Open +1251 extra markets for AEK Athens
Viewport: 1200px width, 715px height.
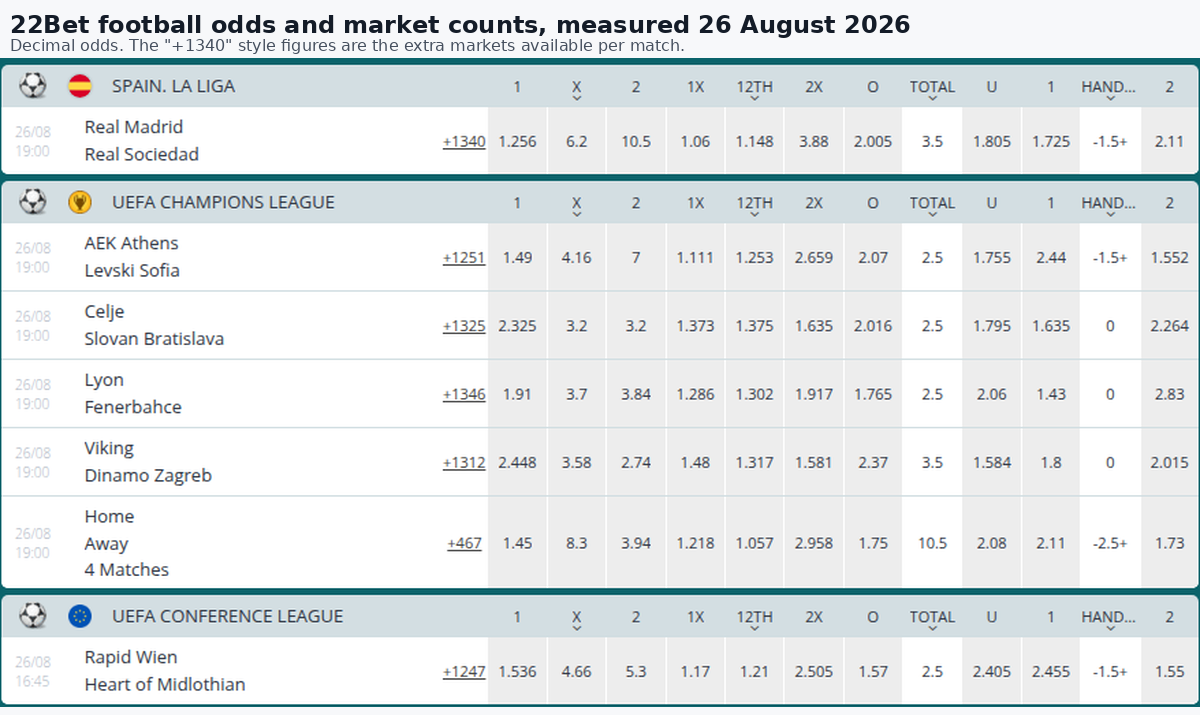pyautogui.click(x=464, y=258)
